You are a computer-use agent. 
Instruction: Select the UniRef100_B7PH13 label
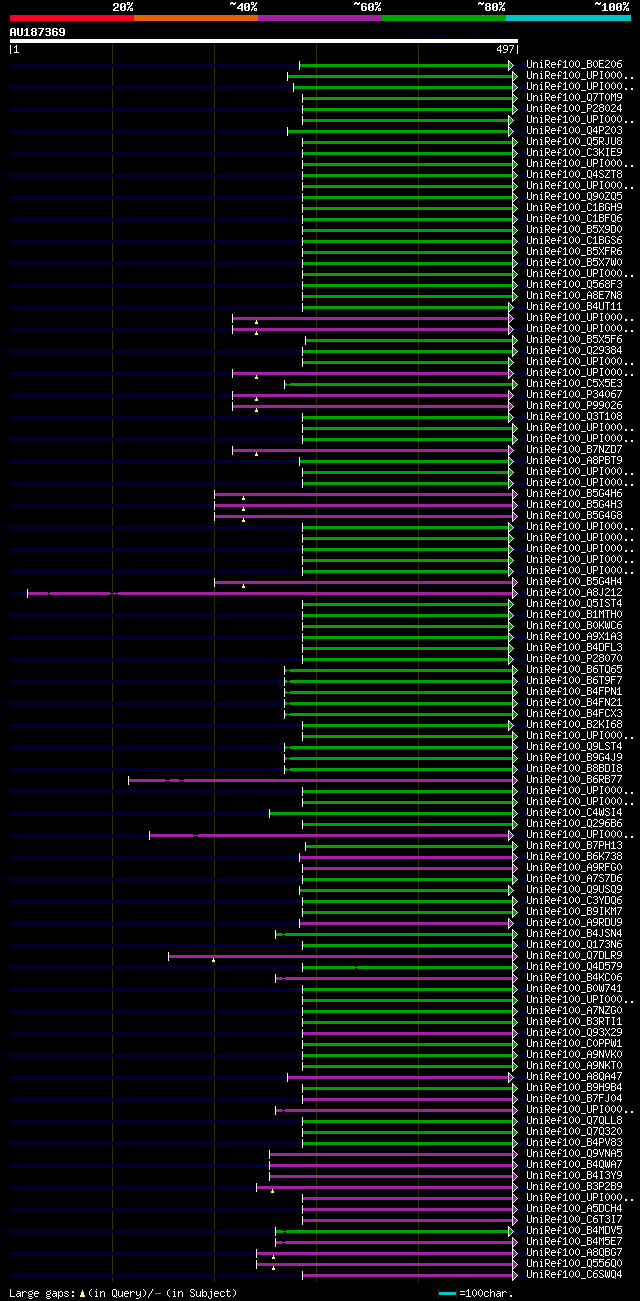(x=575, y=846)
